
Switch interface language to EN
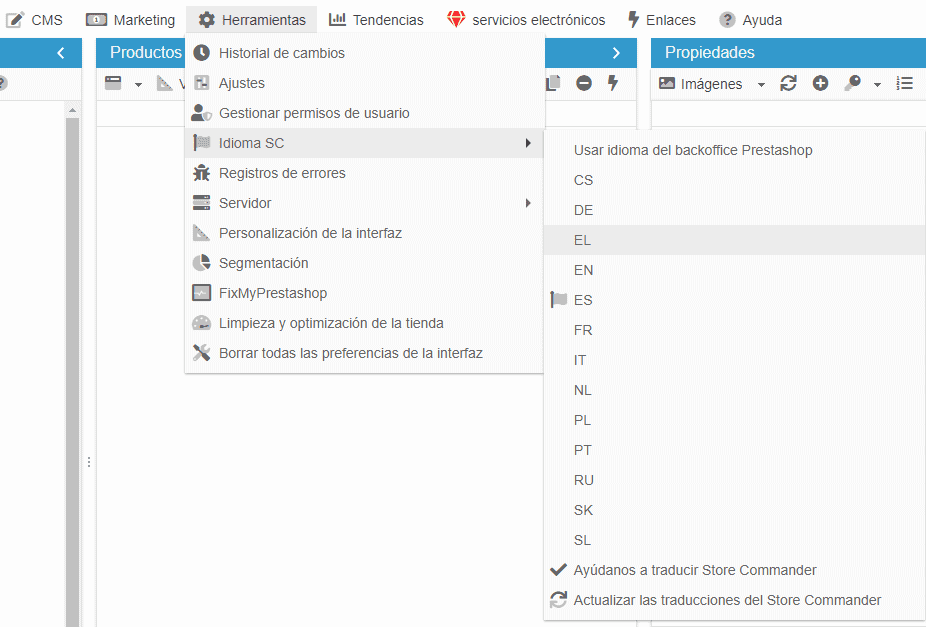[x=583, y=270]
